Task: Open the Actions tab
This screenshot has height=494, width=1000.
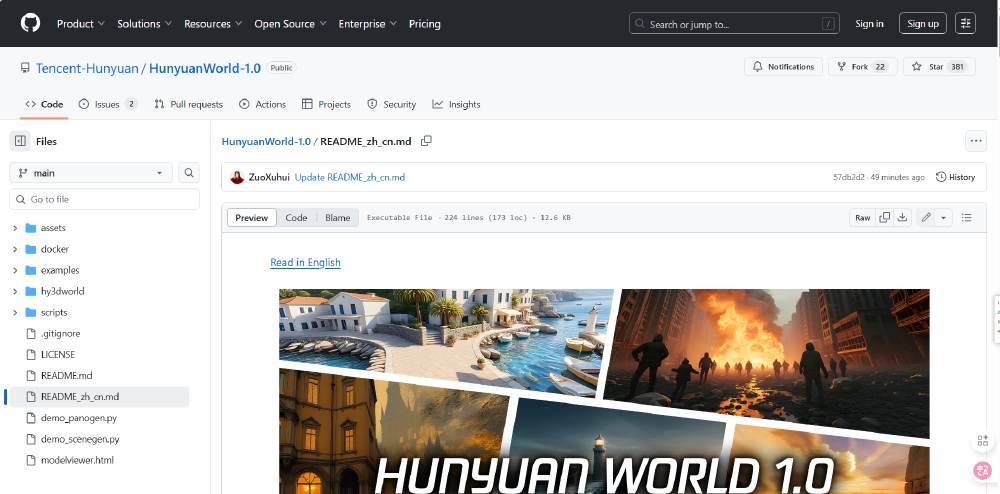Action: click(x=262, y=104)
